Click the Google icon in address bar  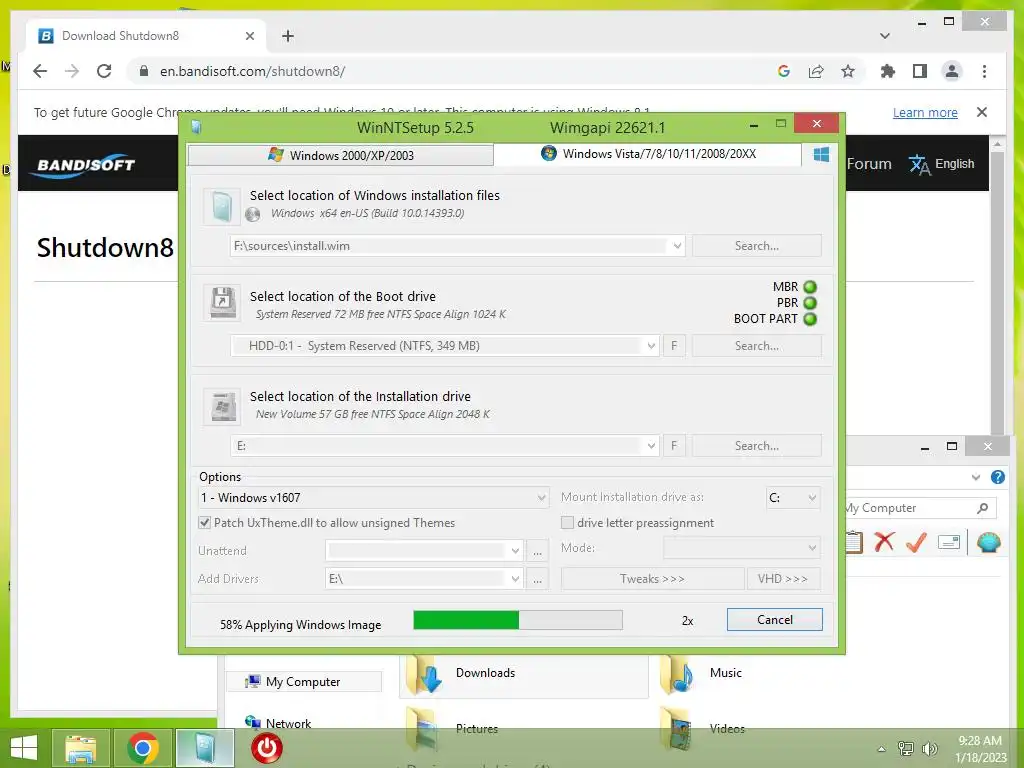784,71
